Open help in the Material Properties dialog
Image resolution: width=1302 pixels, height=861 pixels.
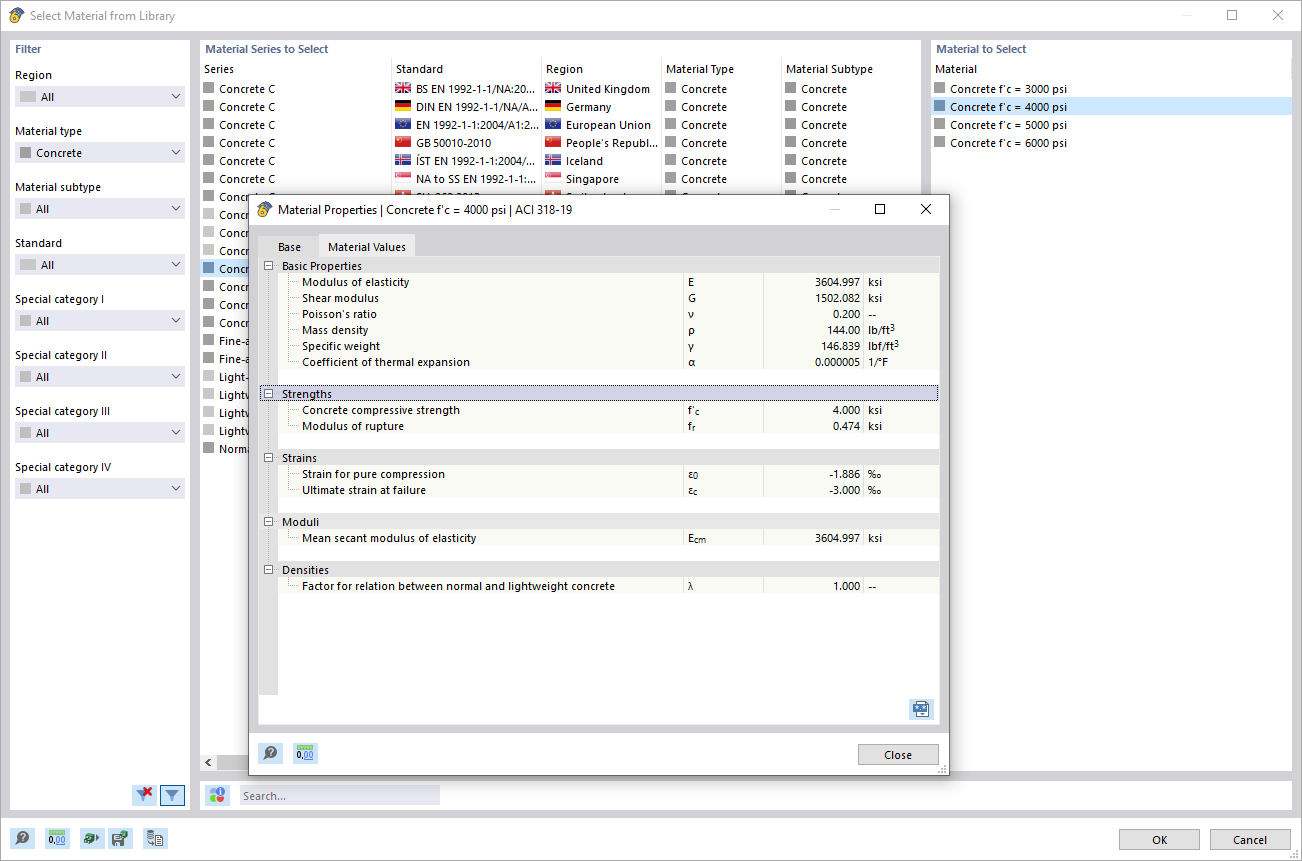270,753
